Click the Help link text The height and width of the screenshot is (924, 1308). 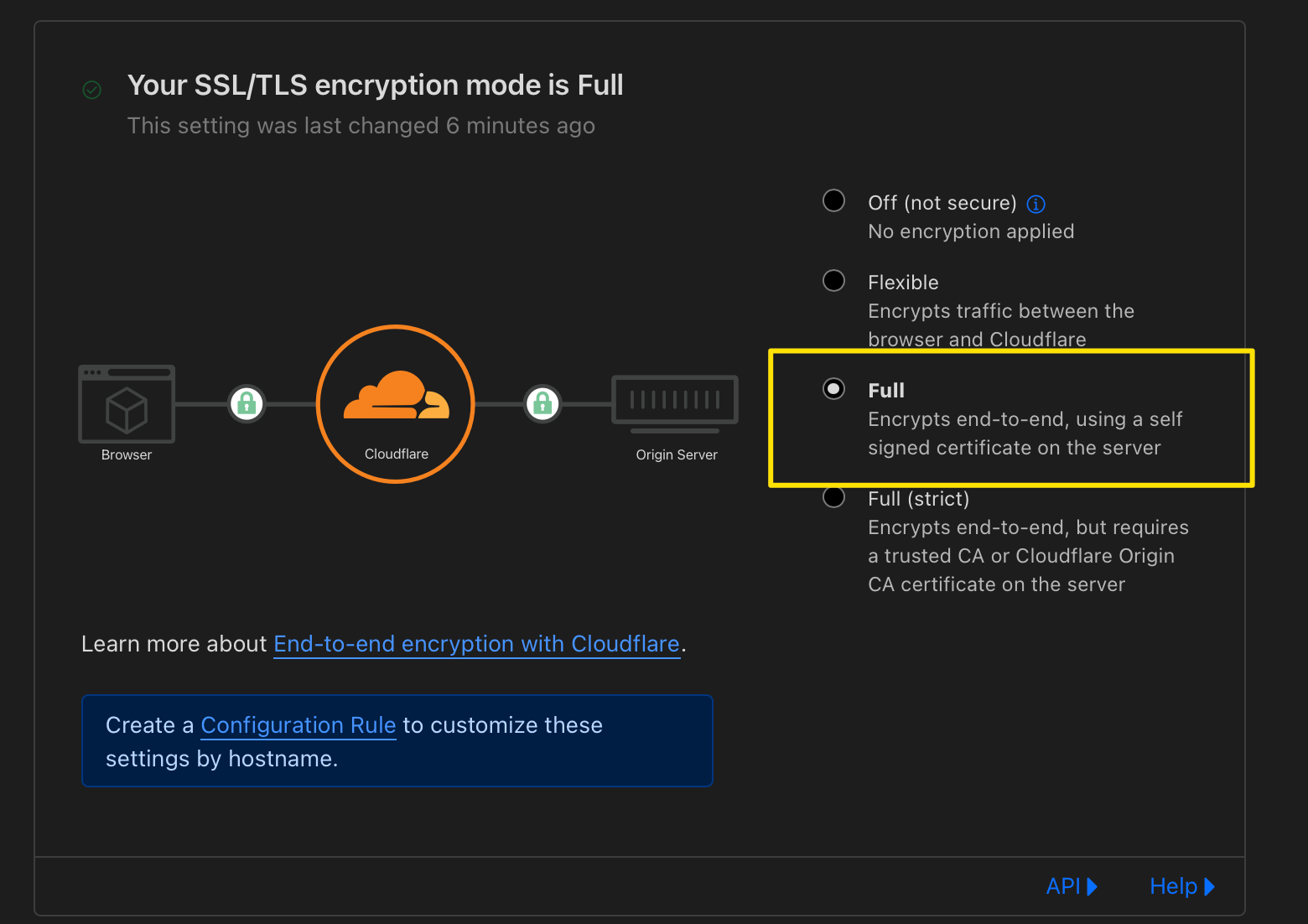click(x=1173, y=886)
